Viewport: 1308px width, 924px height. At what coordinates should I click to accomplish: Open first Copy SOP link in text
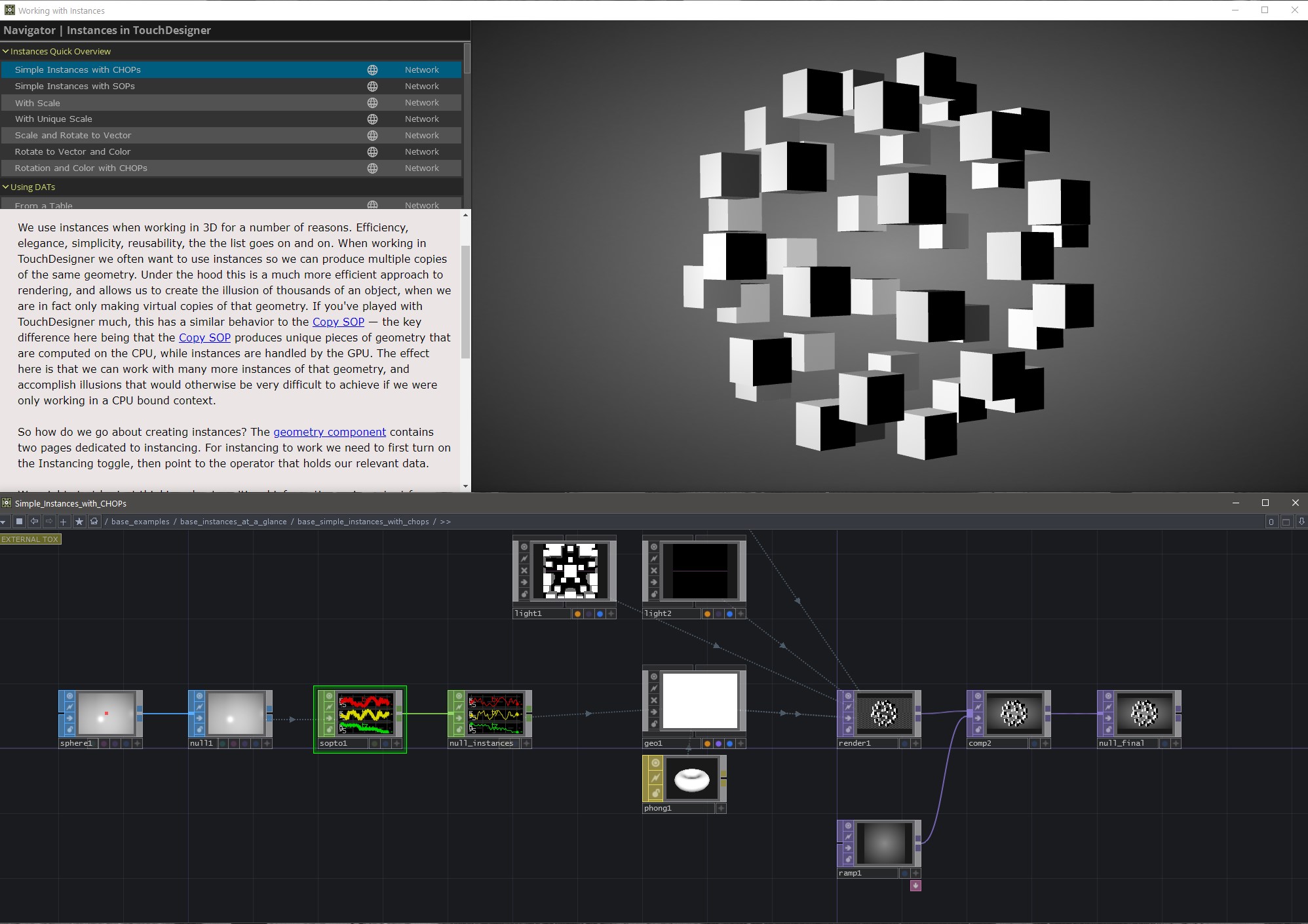338,322
